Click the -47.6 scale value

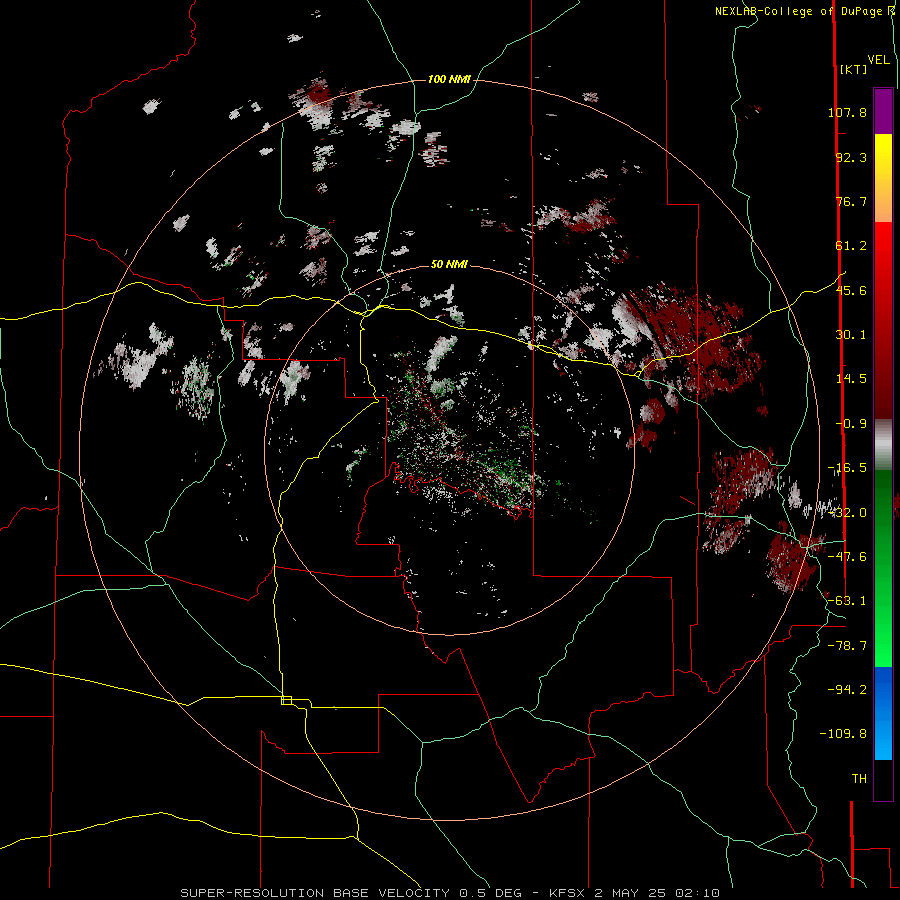[847, 557]
